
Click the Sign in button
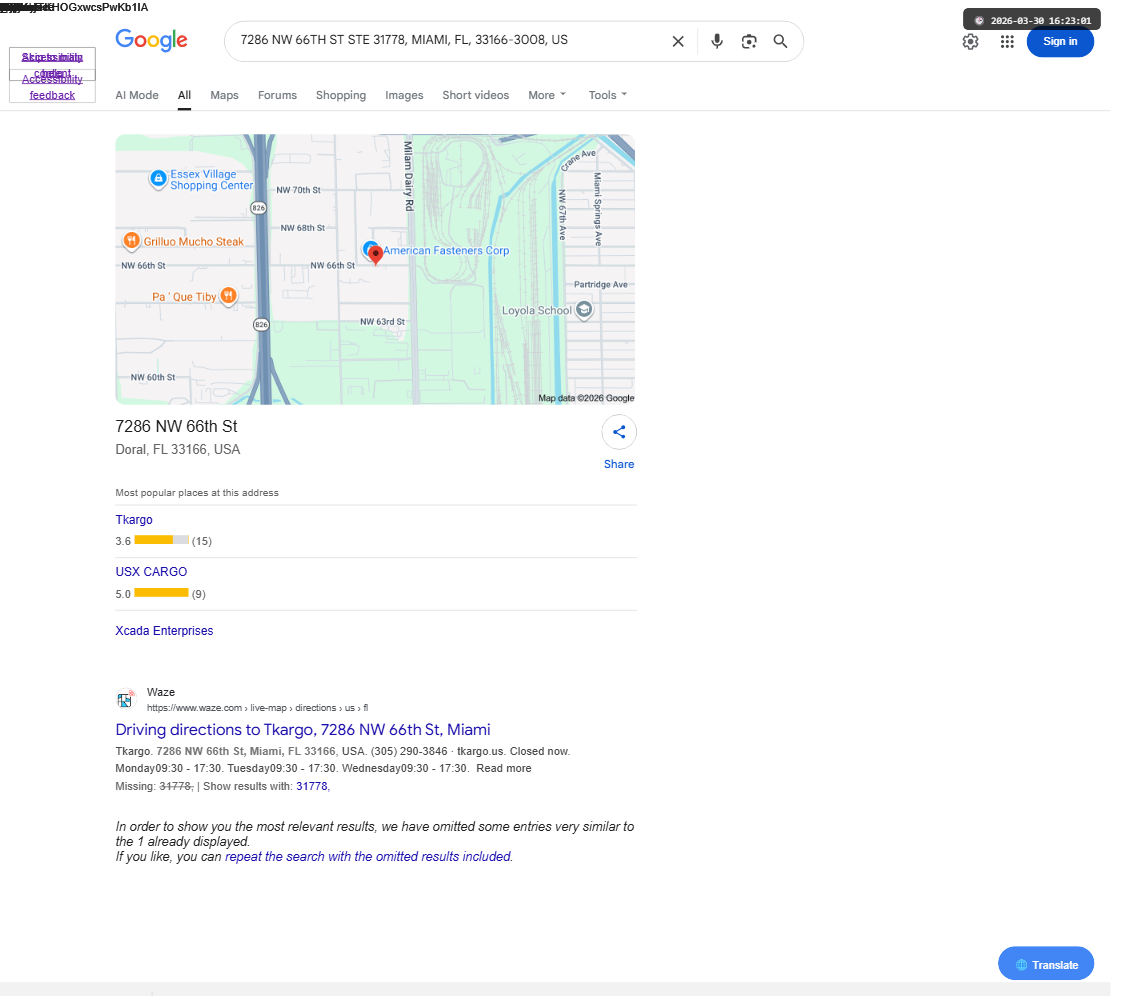(1059, 42)
